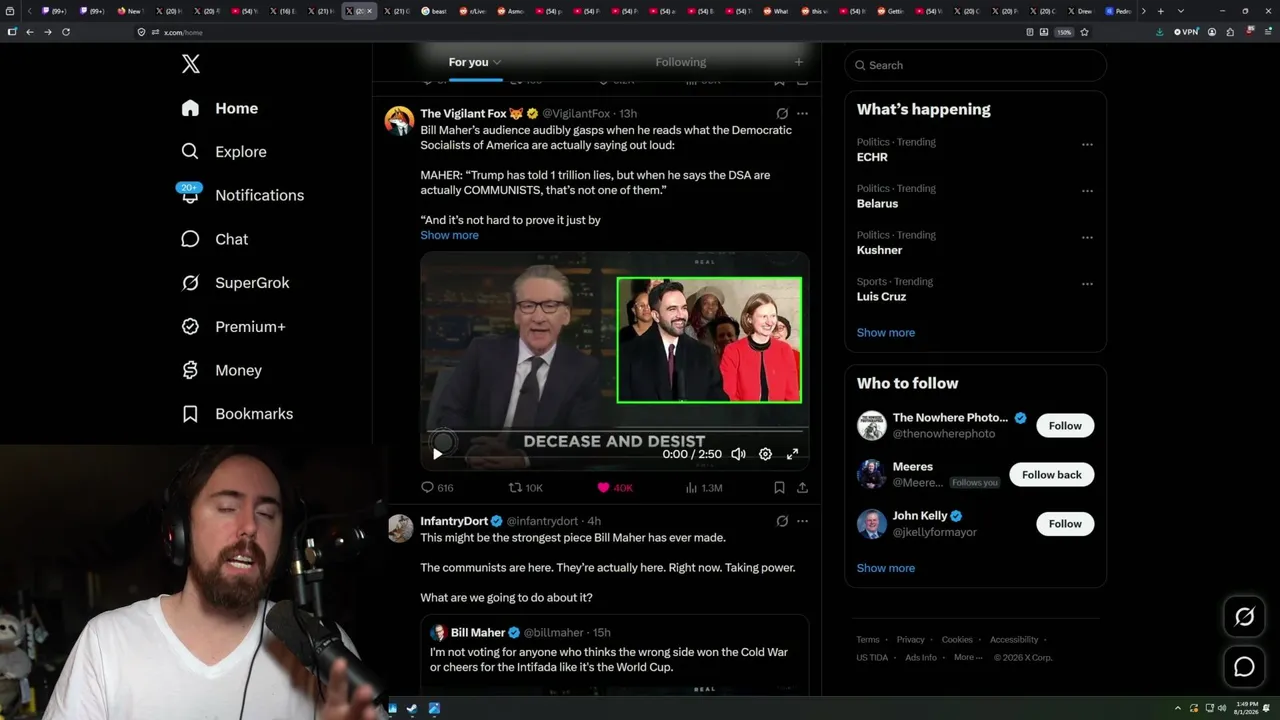Bookmark this page with the star icon
This screenshot has height=720, width=1280.
1084,32
